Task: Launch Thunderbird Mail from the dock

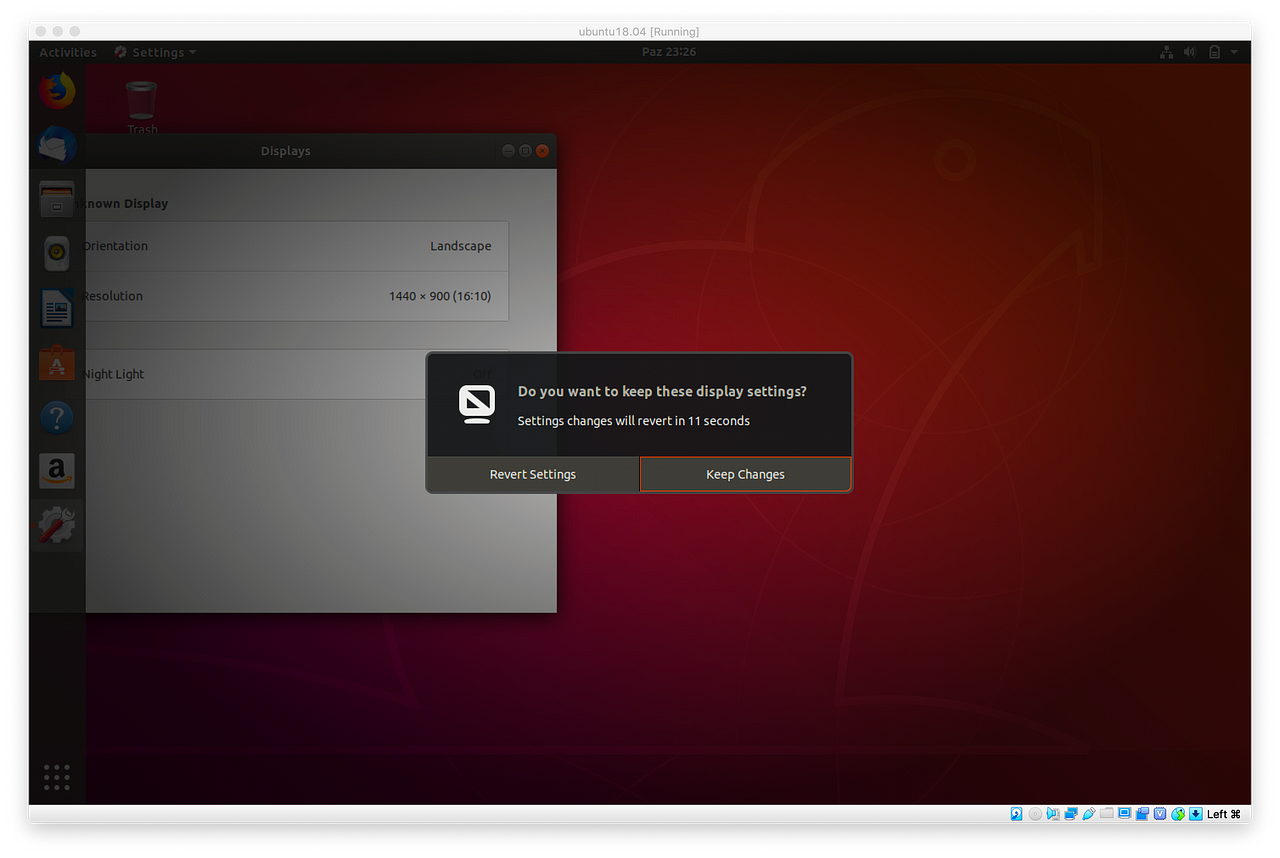Action: click(57, 145)
